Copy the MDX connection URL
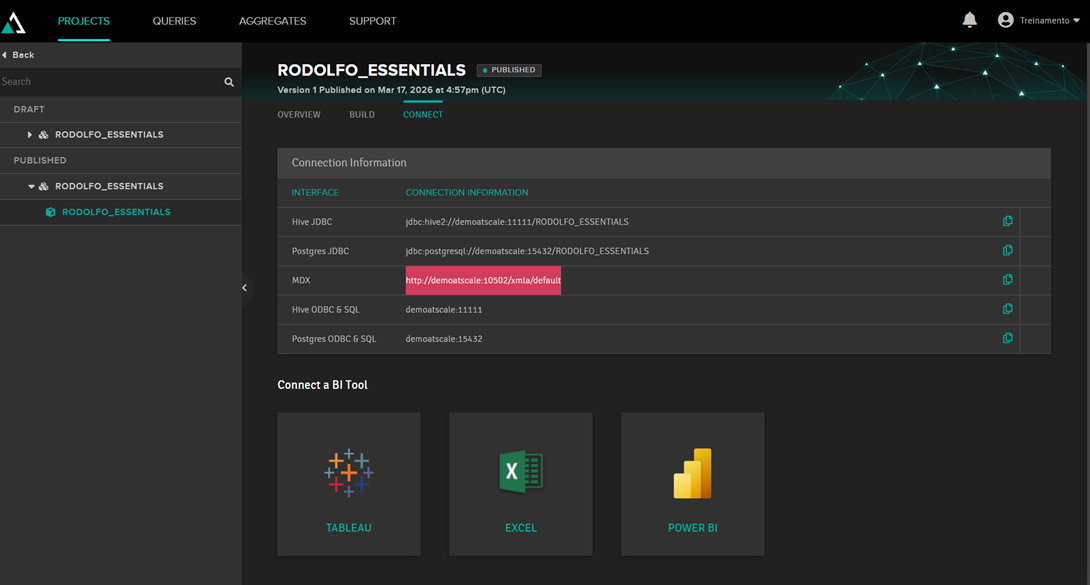Screen dimensions: 1090x585 point(1007,280)
